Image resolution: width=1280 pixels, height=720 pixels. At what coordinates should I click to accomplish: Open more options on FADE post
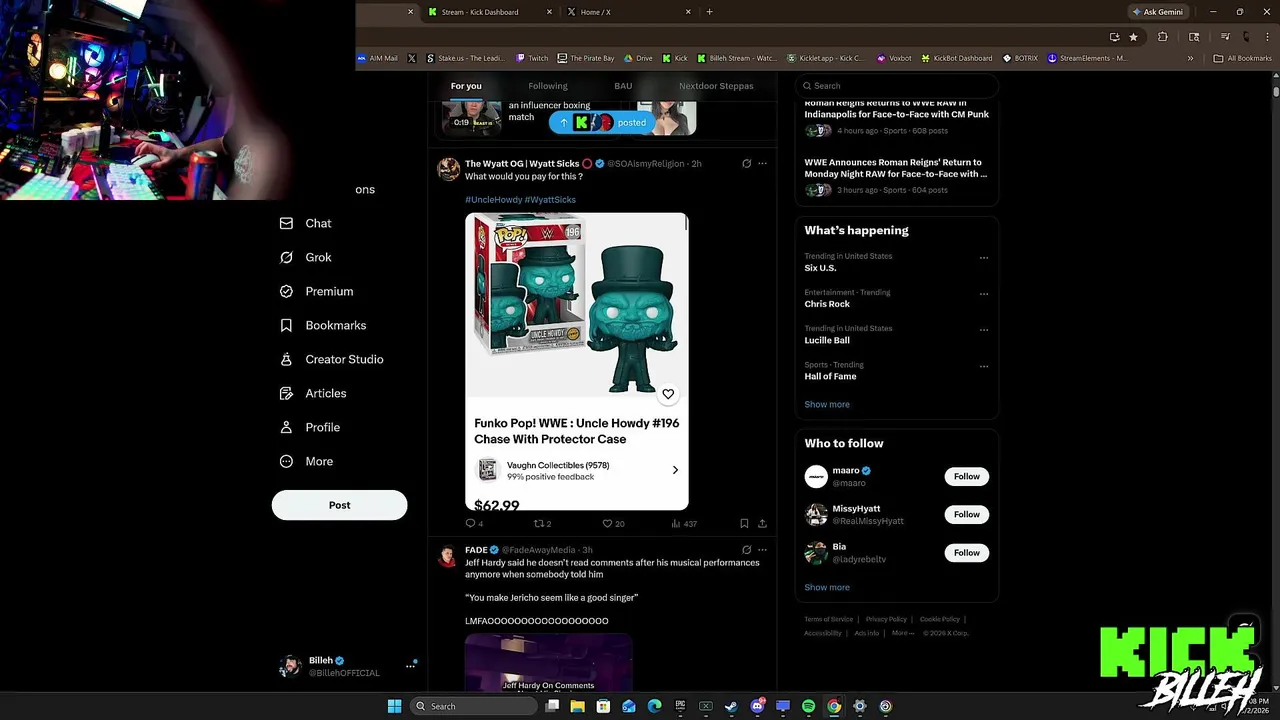[762, 549]
